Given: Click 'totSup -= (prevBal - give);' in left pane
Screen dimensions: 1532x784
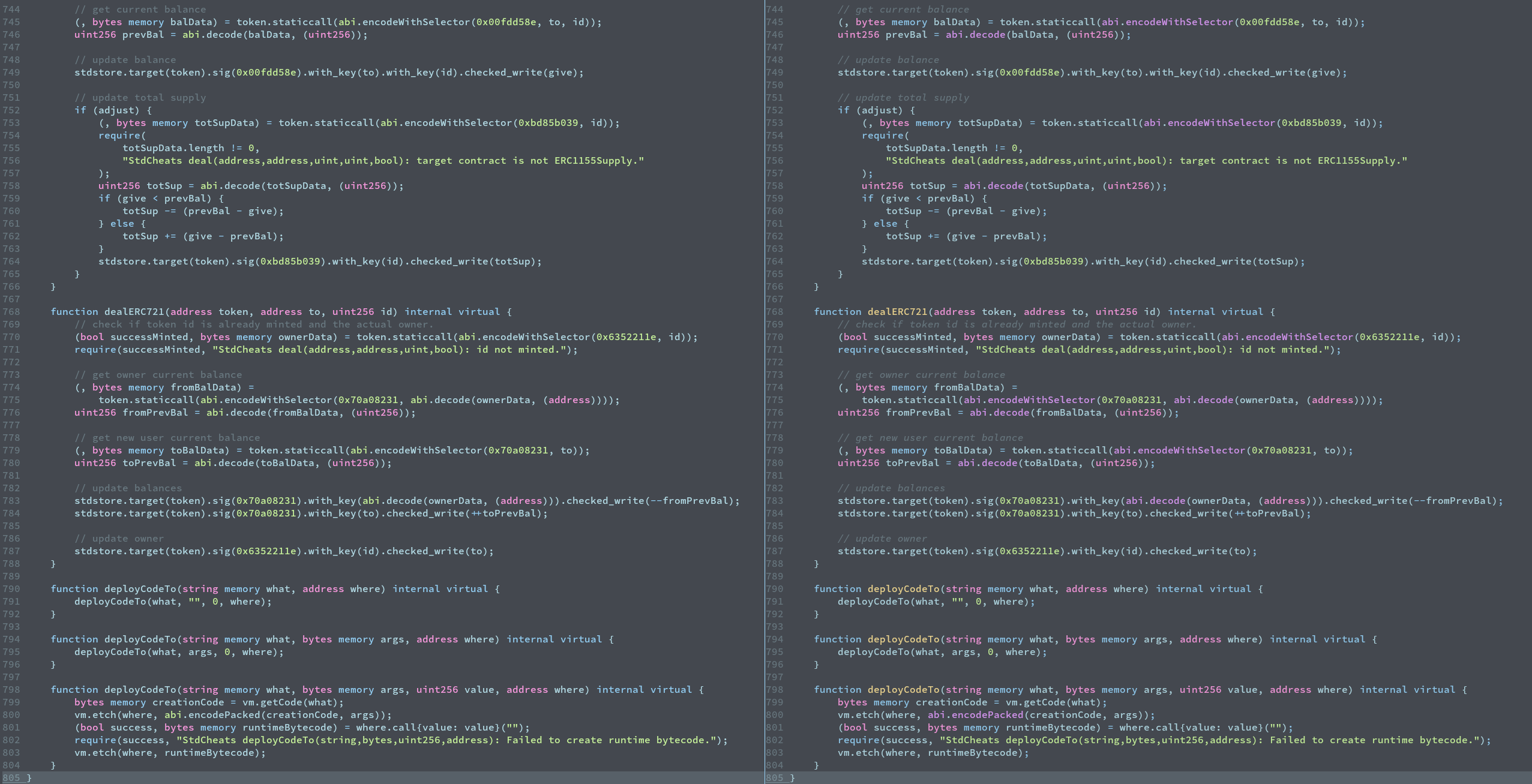Looking at the screenshot, I should coord(203,211).
